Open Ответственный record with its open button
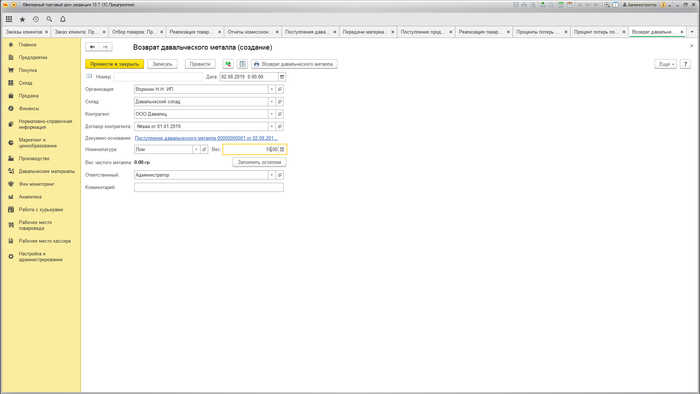Image resolution: width=700 pixels, height=394 pixels. pos(280,175)
